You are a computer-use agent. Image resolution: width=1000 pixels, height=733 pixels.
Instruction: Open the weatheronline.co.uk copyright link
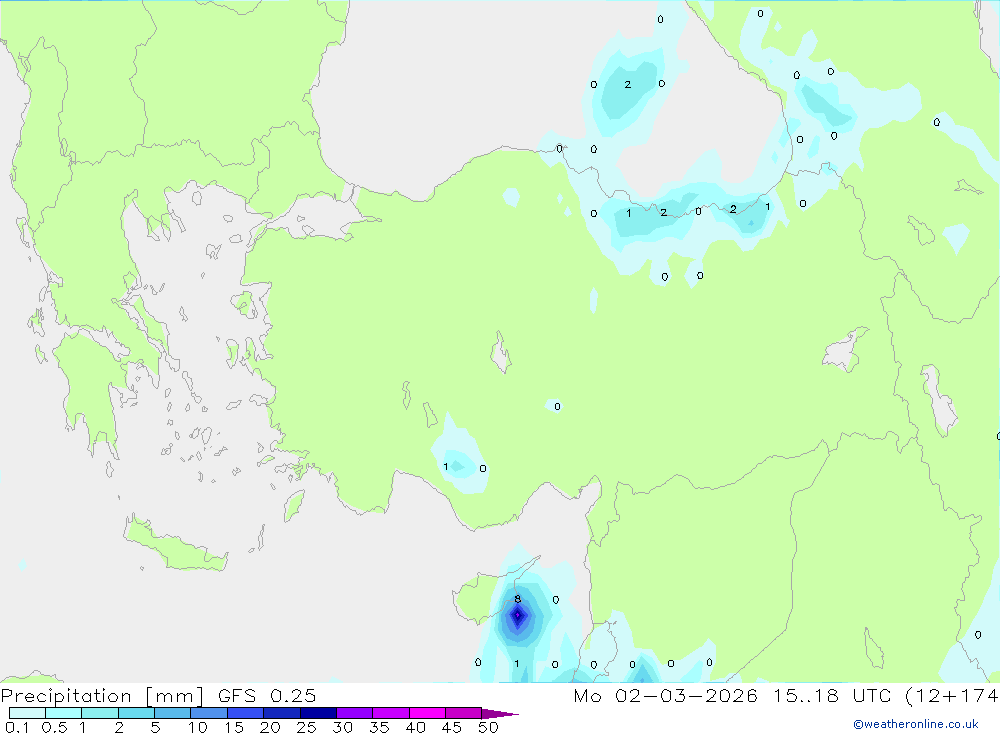pos(915,724)
